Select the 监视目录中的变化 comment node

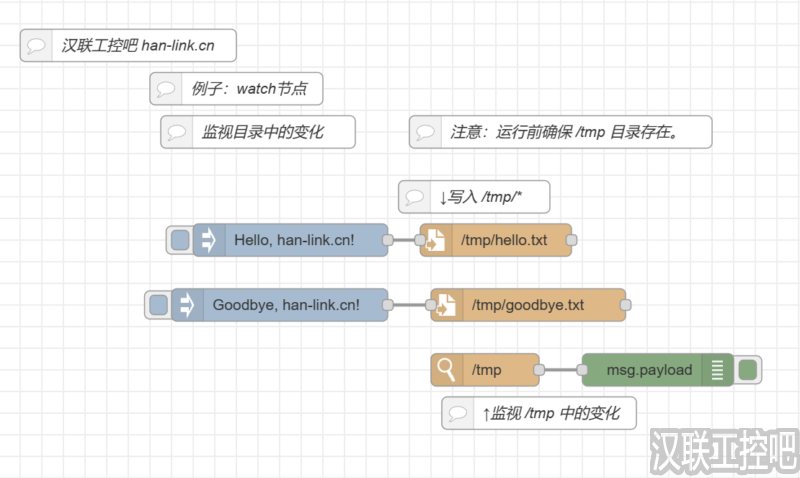[x=270, y=132]
